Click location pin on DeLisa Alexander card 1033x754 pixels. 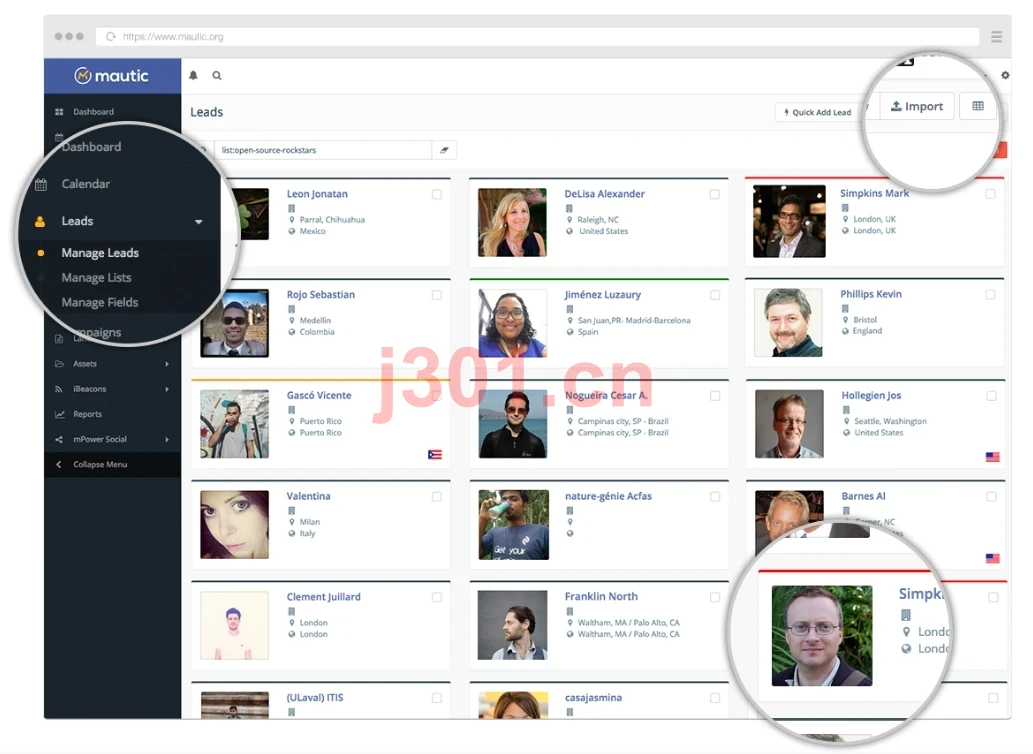click(x=569, y=220)
